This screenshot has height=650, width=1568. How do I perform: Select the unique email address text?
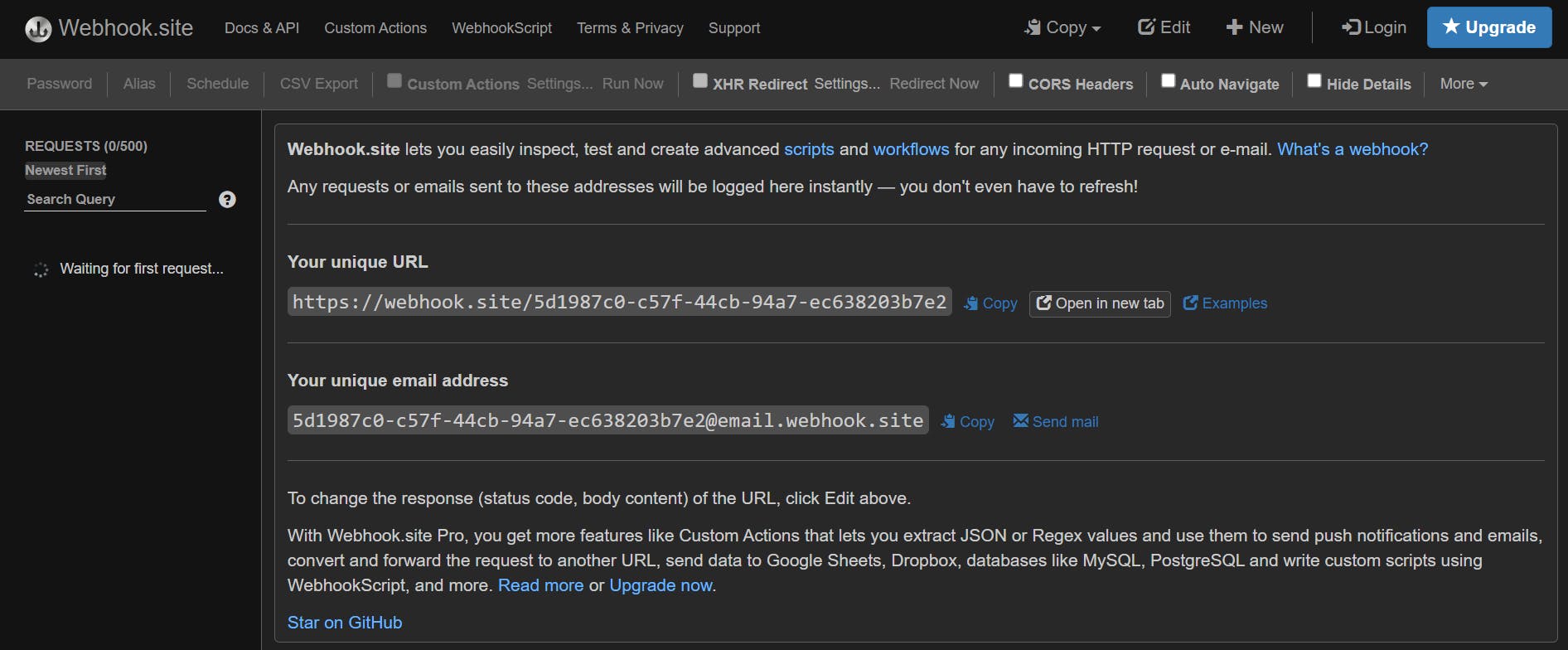[607, 421]
